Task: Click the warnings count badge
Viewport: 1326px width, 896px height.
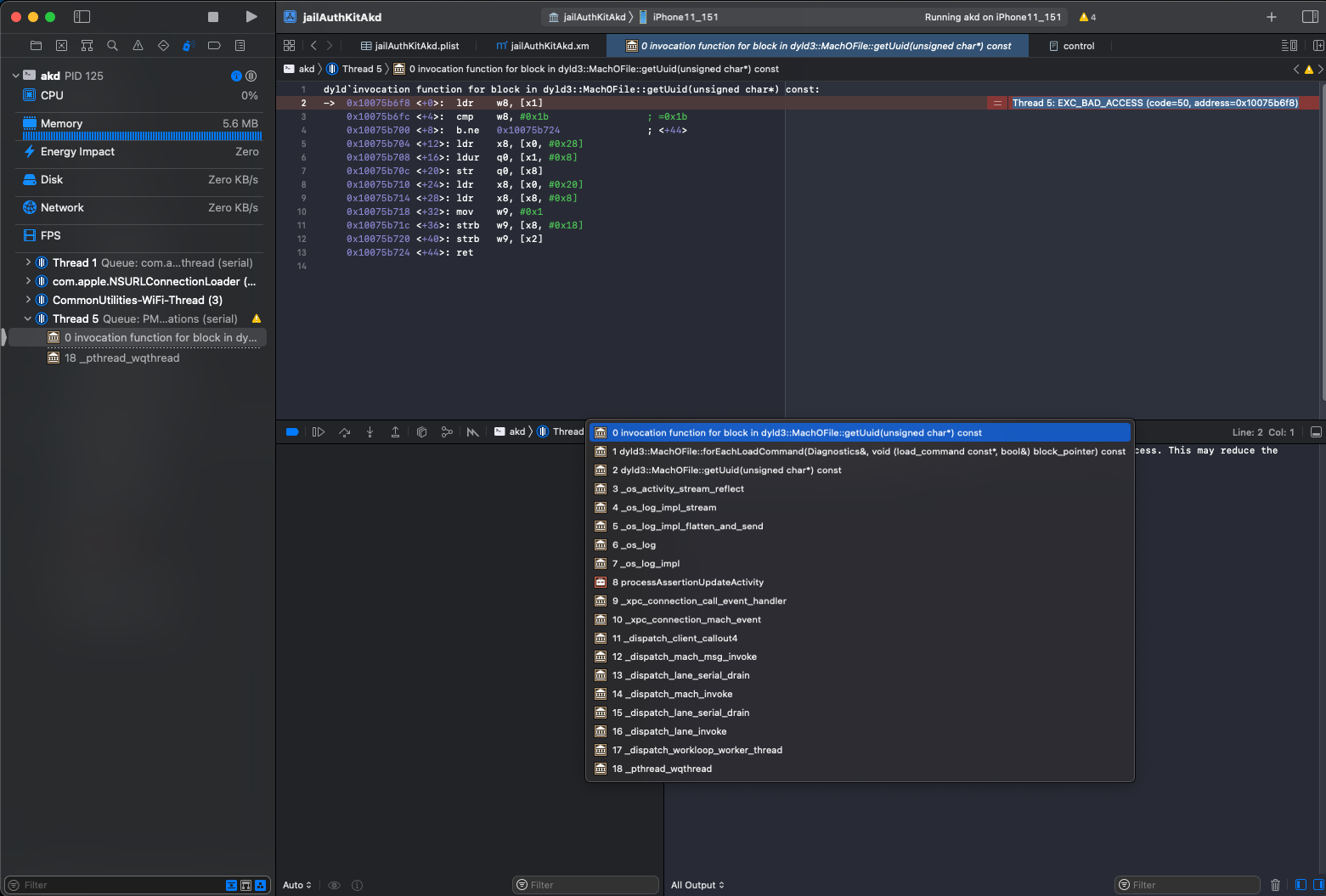Action: pyautogui.click(x=1087, y=17)
